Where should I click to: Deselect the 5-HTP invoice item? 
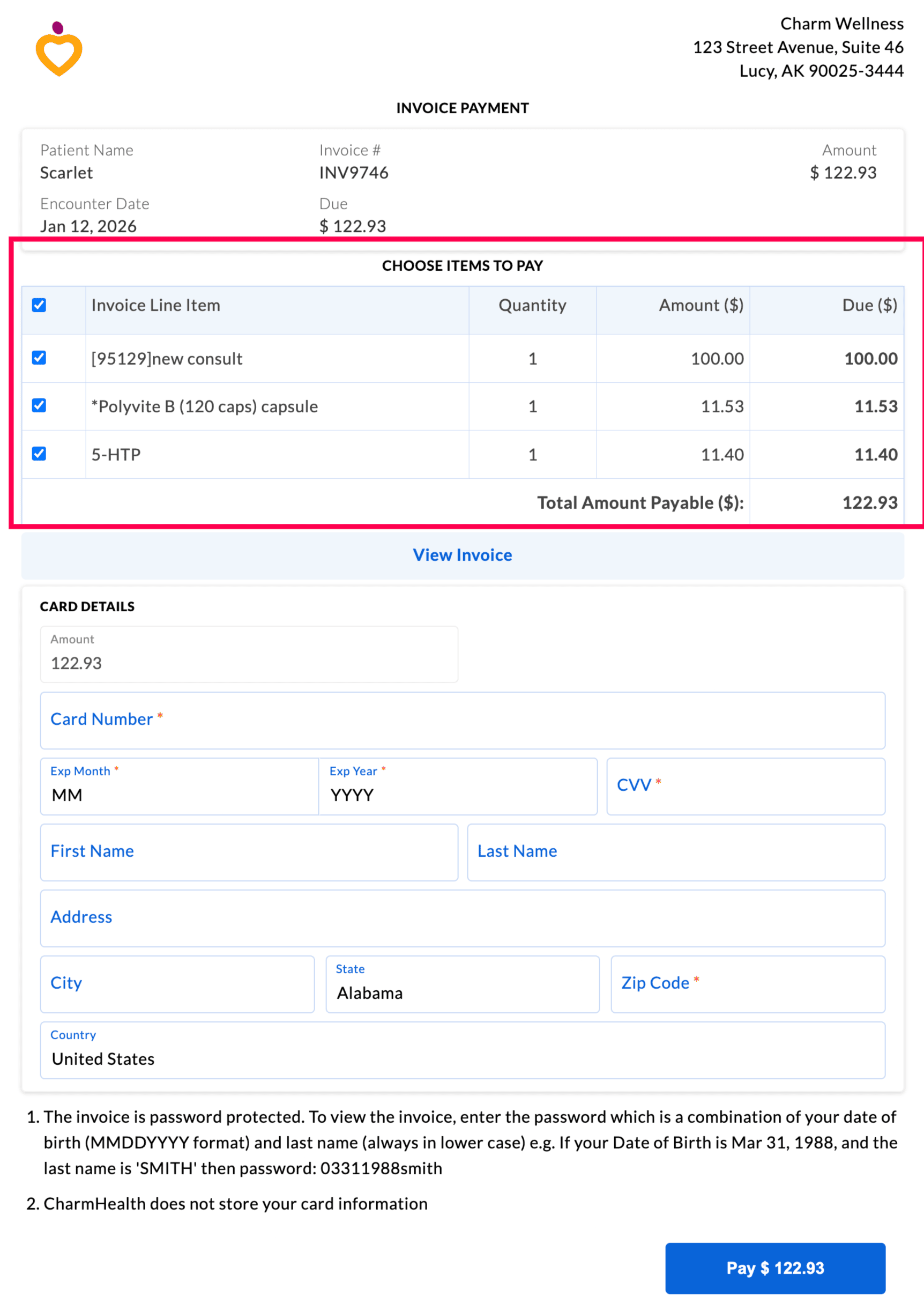point(39,454)
